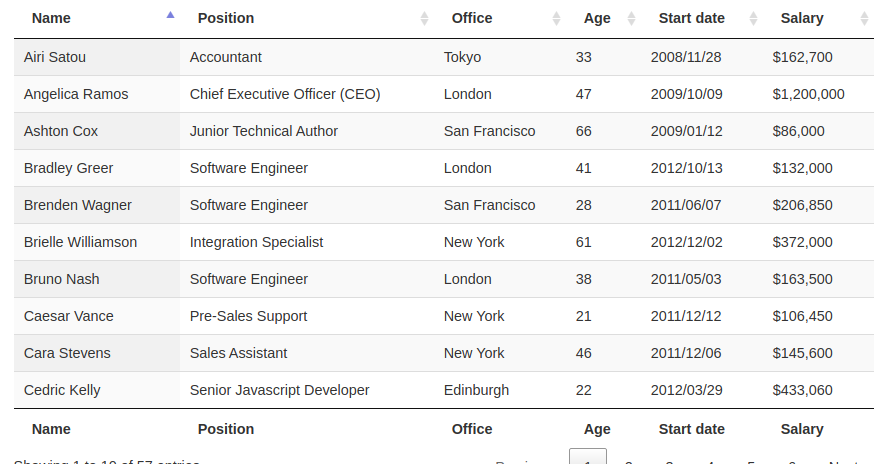
Task: Click the Bruno Nash name cell
Action: 62,279
